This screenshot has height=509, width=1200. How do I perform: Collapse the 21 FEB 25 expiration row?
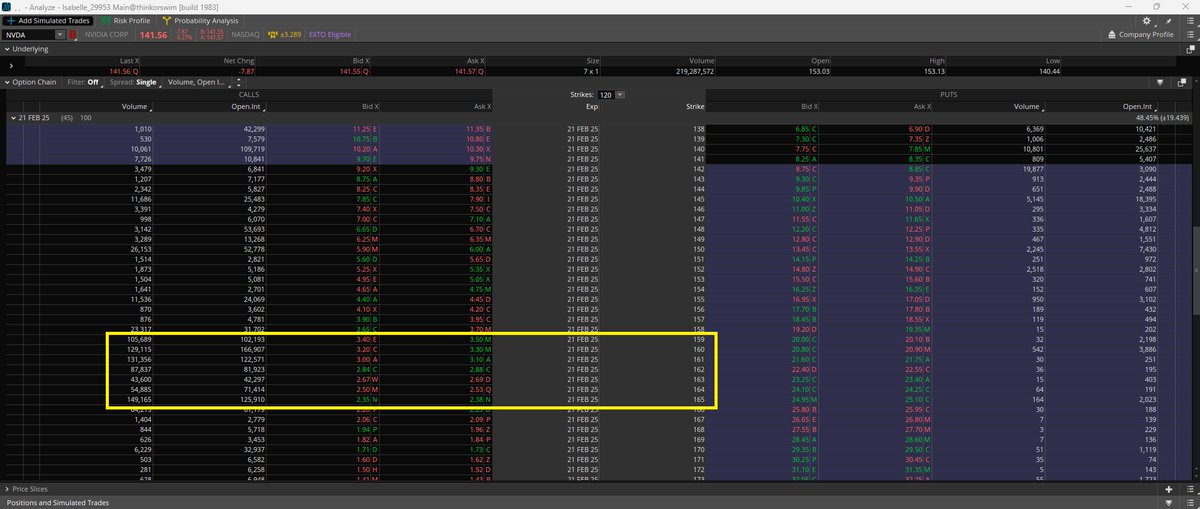(13, 118)
